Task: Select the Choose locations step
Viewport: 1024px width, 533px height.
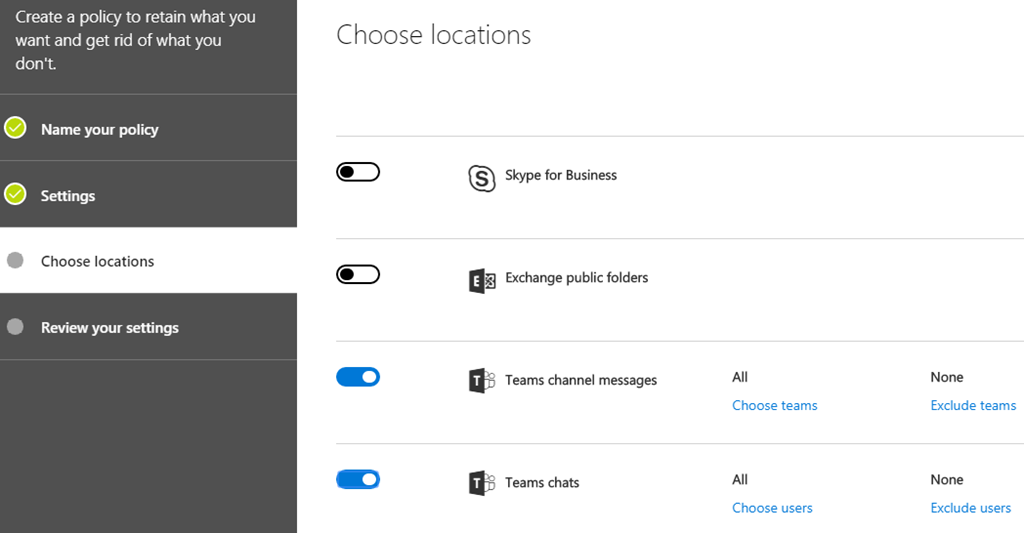Action: pyautogui.click(x=97, y=262)
